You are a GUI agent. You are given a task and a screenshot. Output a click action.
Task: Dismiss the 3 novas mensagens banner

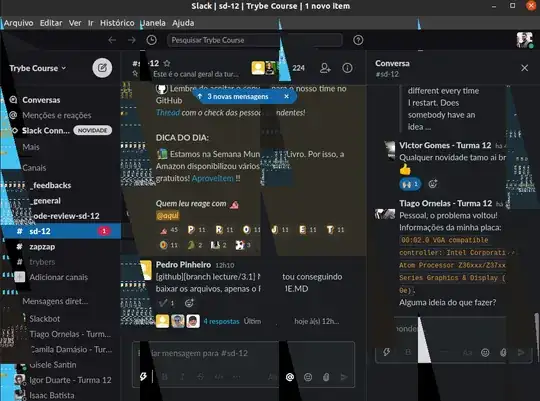pyautogui.click(x=287, y=96)
